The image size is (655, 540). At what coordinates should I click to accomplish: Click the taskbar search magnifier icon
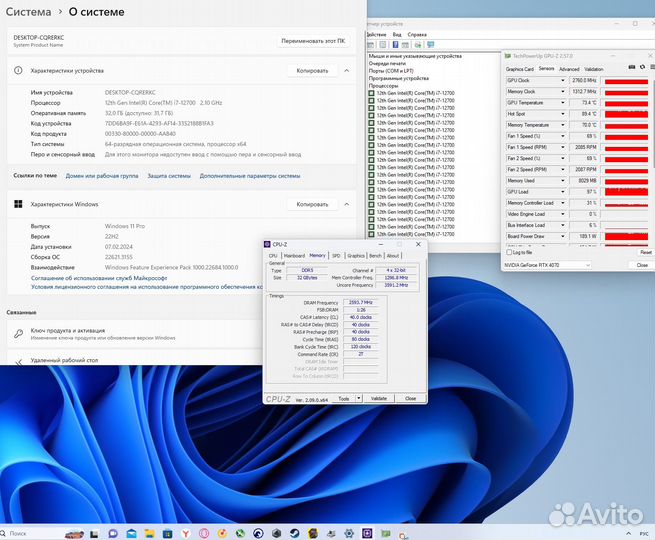3,533
